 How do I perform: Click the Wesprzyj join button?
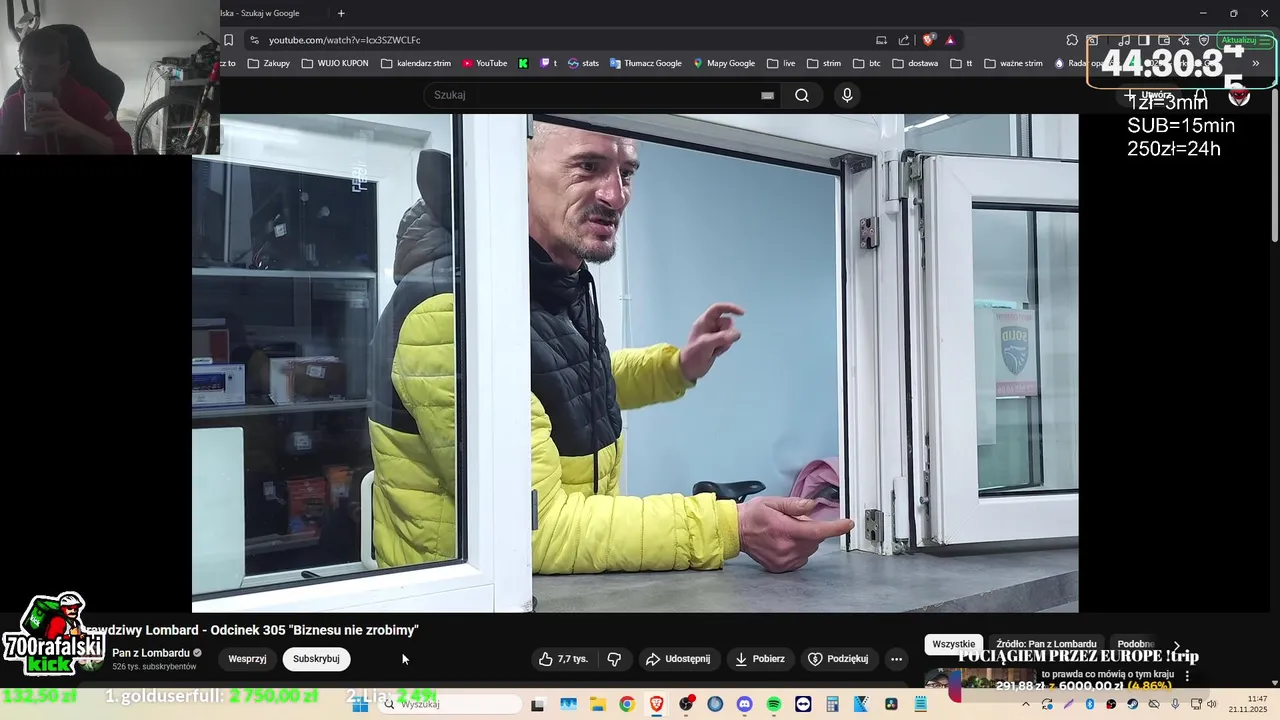tap(247, 659)
